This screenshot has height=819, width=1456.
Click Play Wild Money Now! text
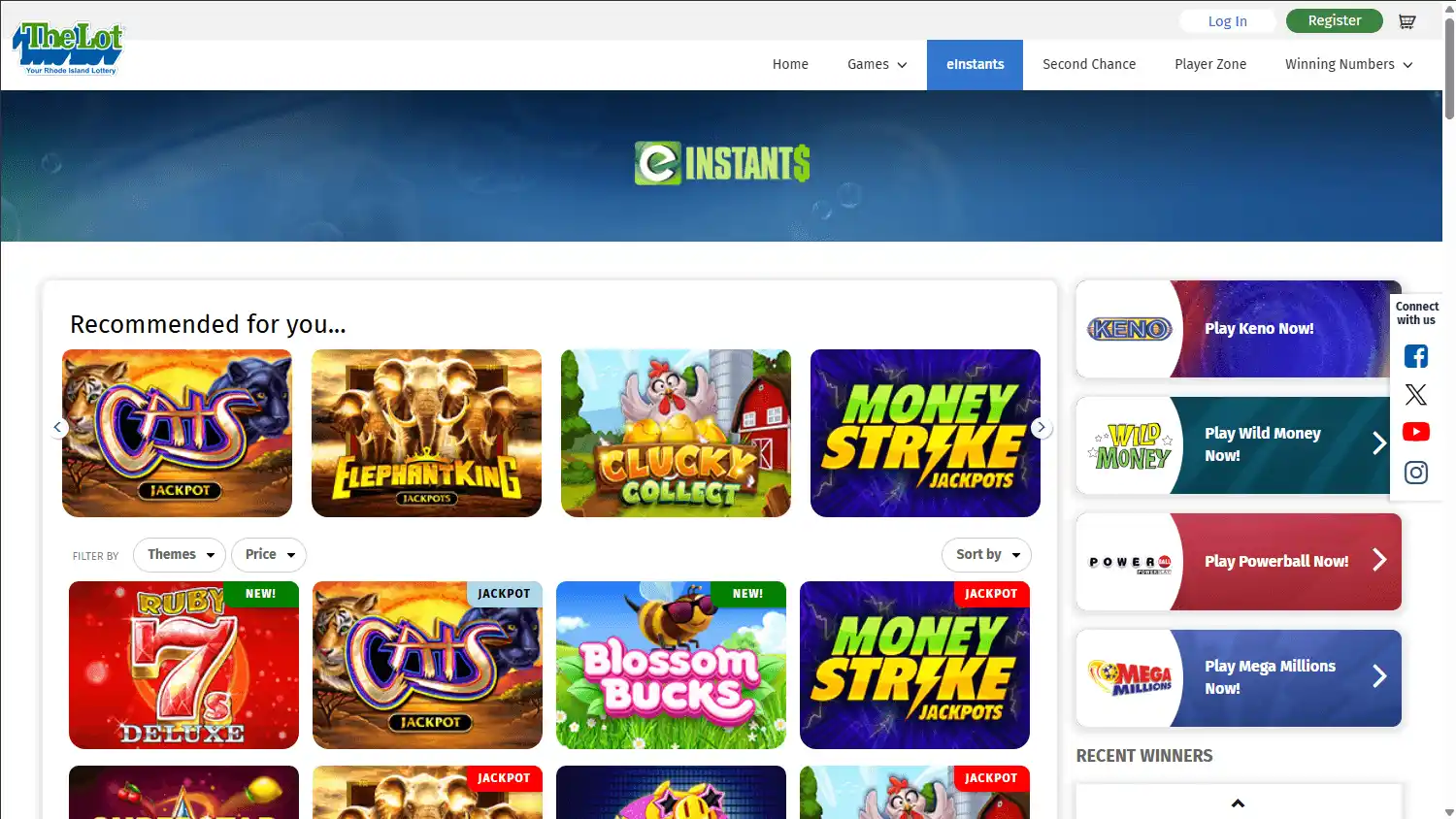tap(1263, 444)
